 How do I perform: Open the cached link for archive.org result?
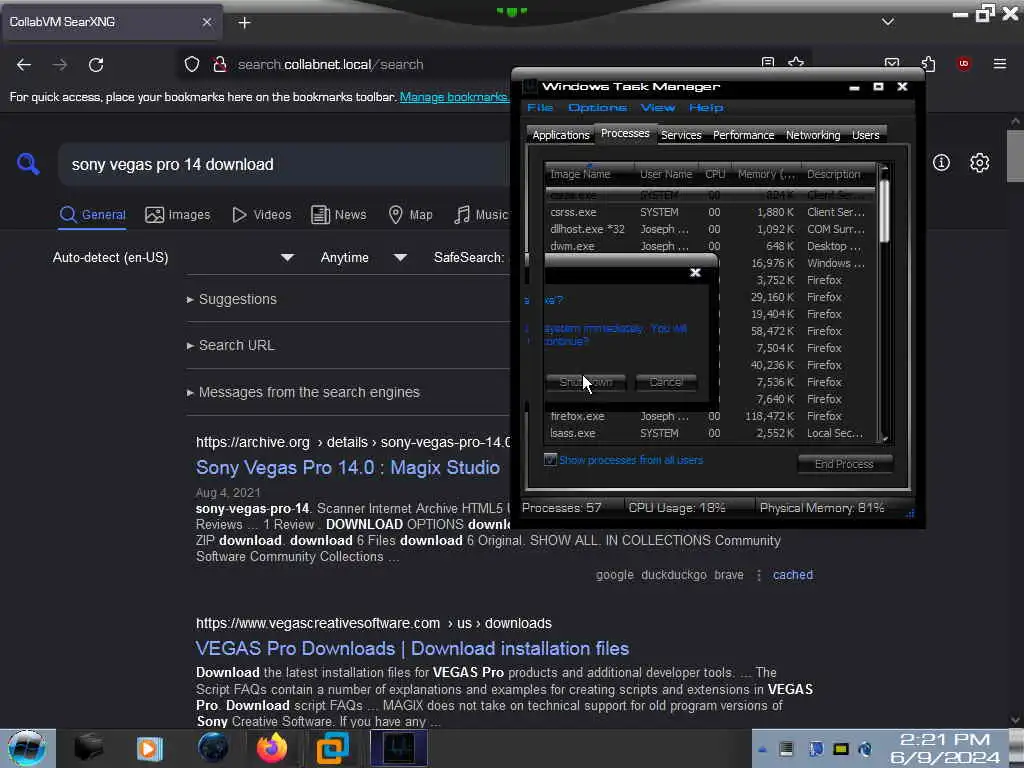[x=793, y=575]
